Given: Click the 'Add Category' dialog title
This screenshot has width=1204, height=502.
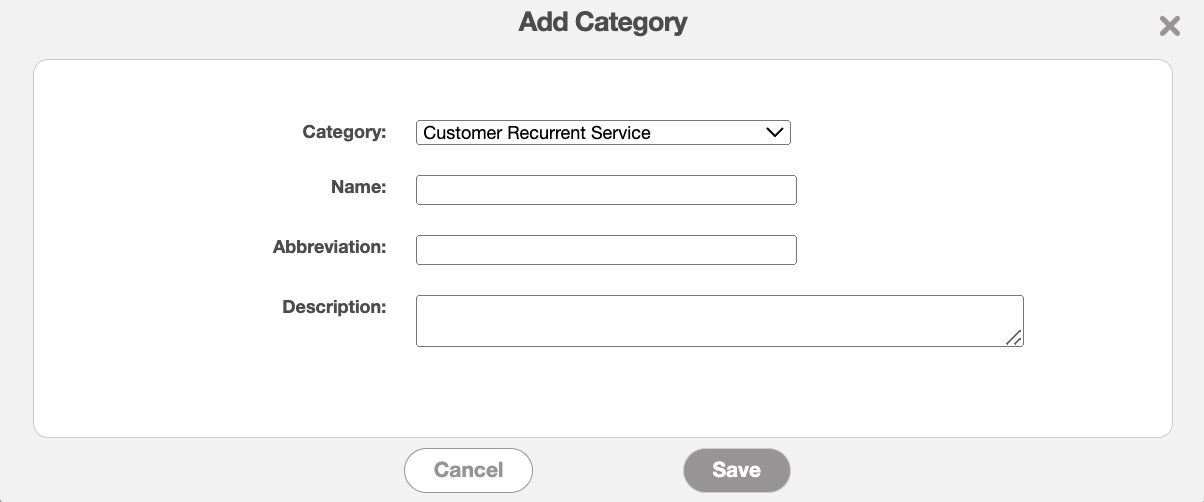Looking at the screenshot, I should click(x=602, y=22).
